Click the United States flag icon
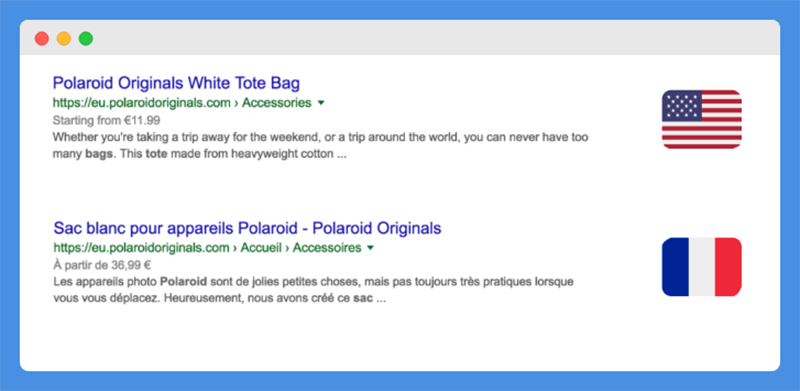Image resolution: width=800 pixels, height=391 pixels. tap(702, 119)
